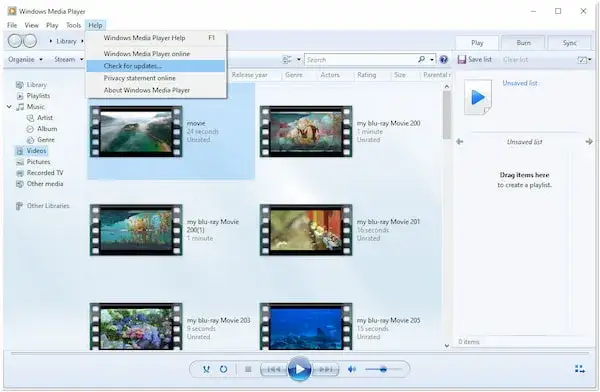Select Pictures in the navigation tree
This screenshot has width=600, height=392.
click(33, 162)
